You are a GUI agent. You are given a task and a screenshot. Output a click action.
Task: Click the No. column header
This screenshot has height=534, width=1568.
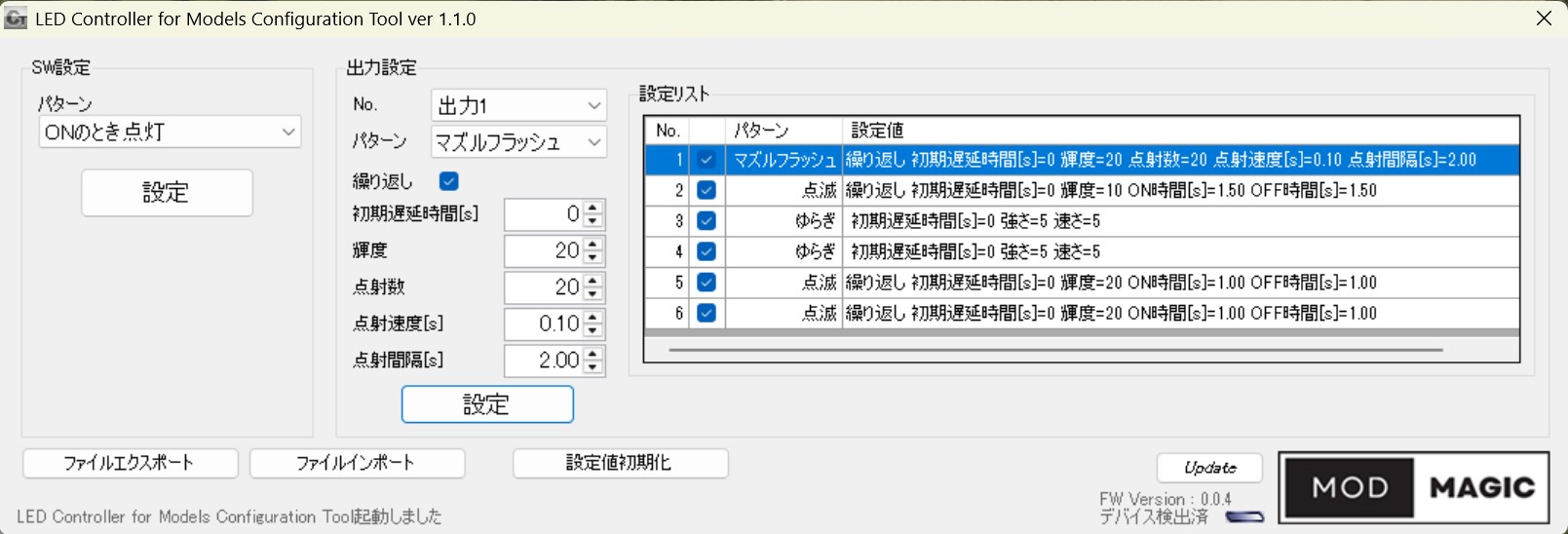[x=668, y=131]
